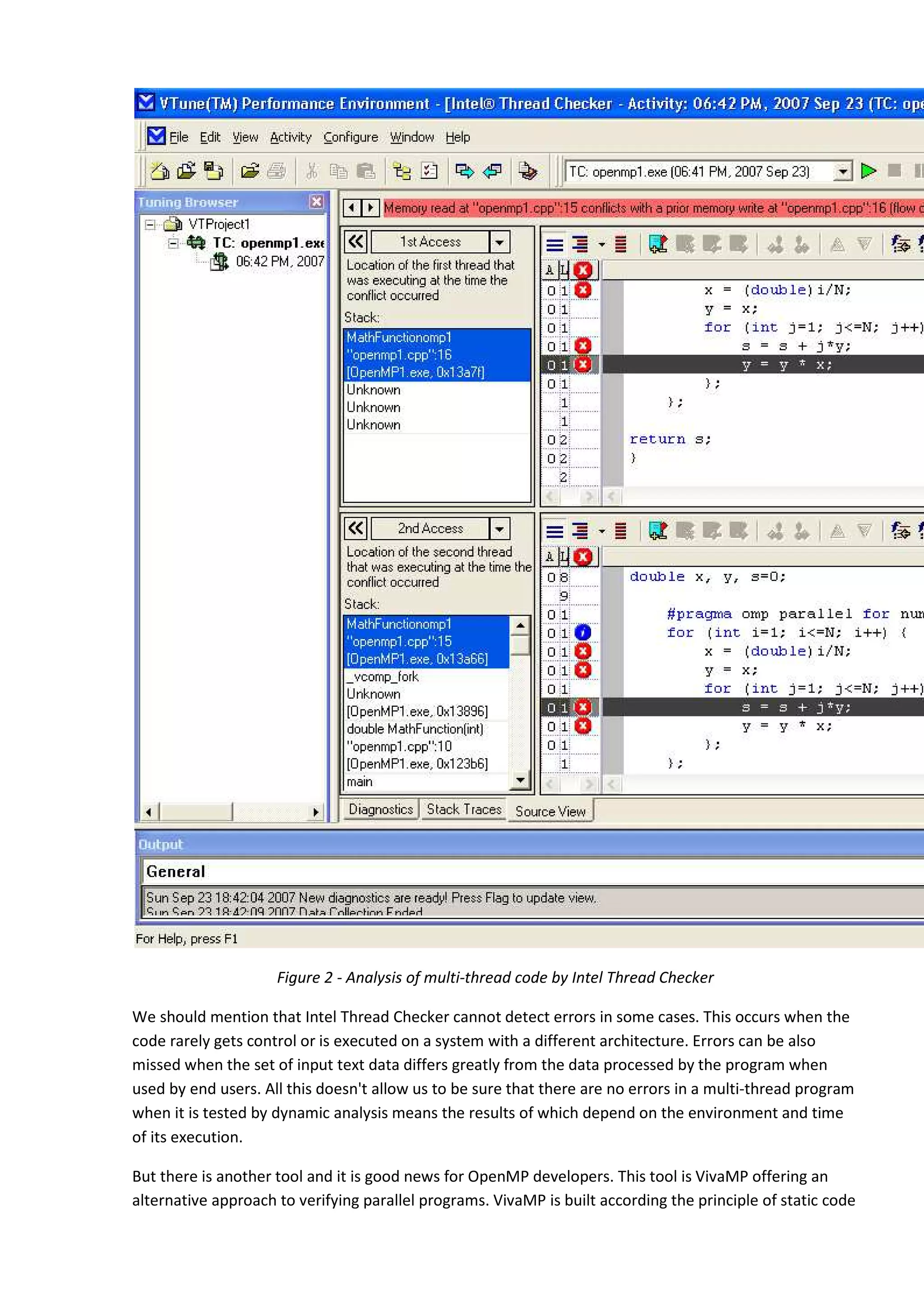Screen dimensions: 924x1308
Task: Click red lines icon in upper source toolbar
Action: point(620,245)
